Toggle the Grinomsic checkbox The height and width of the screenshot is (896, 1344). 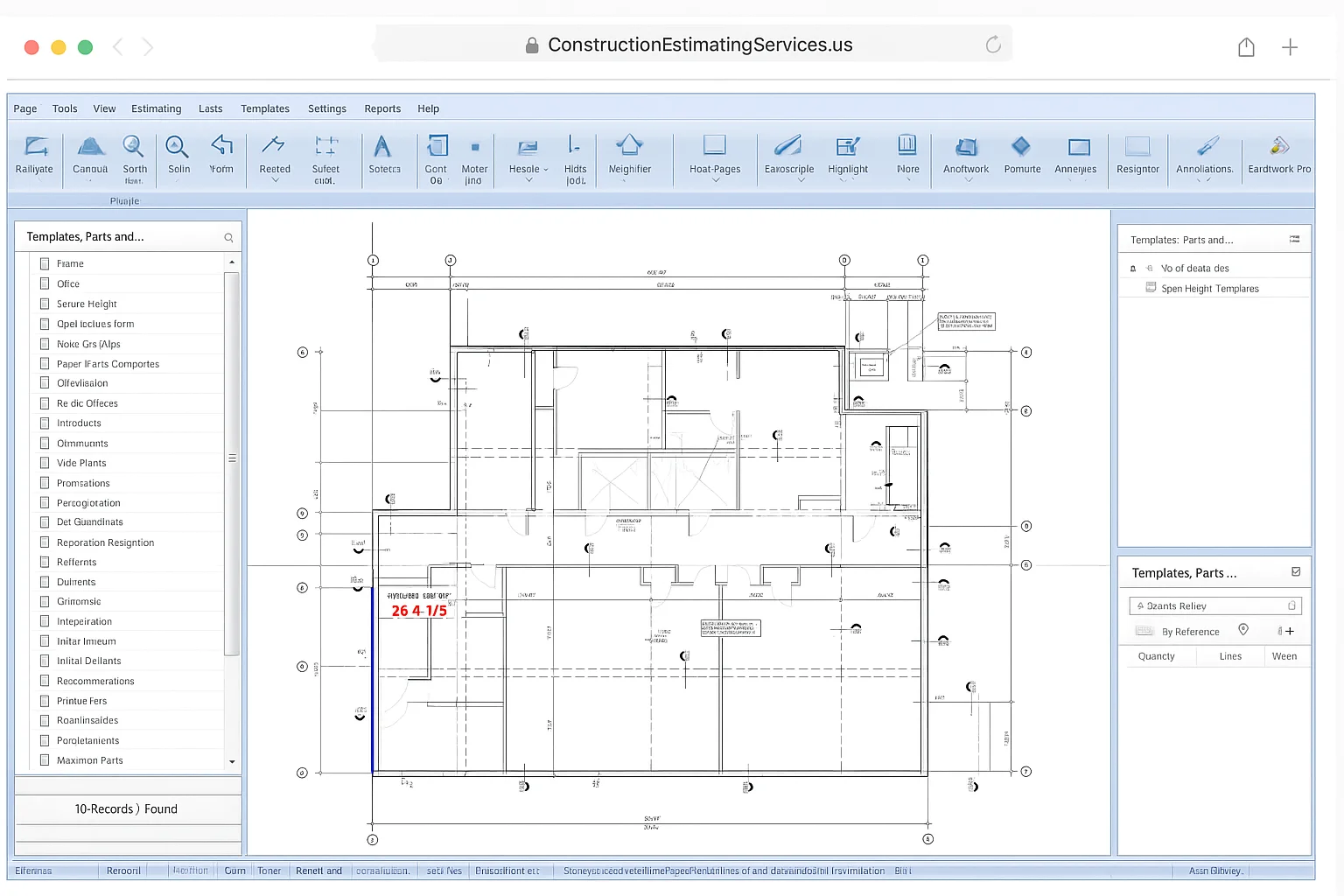pos(45,601)
